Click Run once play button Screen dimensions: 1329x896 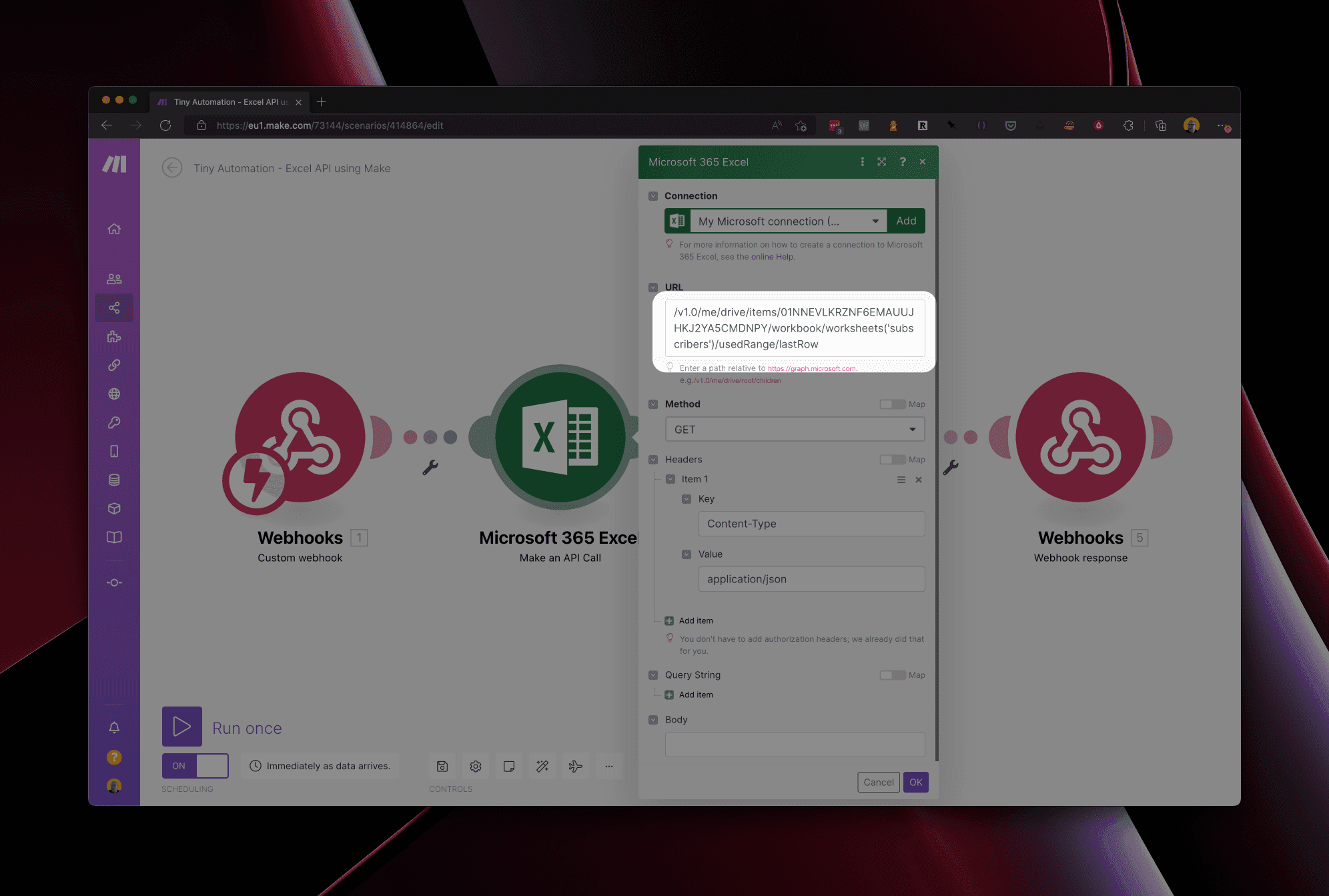click(x=182, y=727)
